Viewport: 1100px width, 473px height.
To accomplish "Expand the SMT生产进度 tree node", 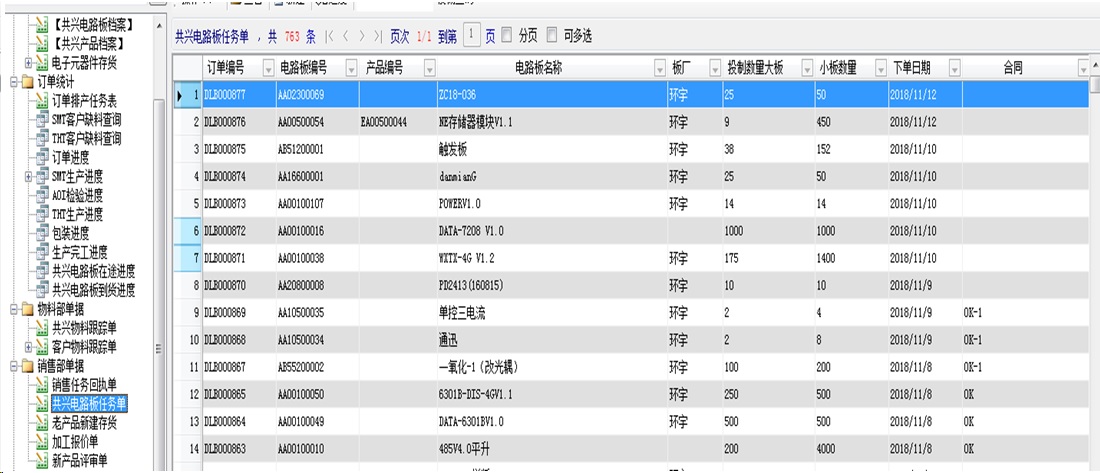I will pos(28,176).
